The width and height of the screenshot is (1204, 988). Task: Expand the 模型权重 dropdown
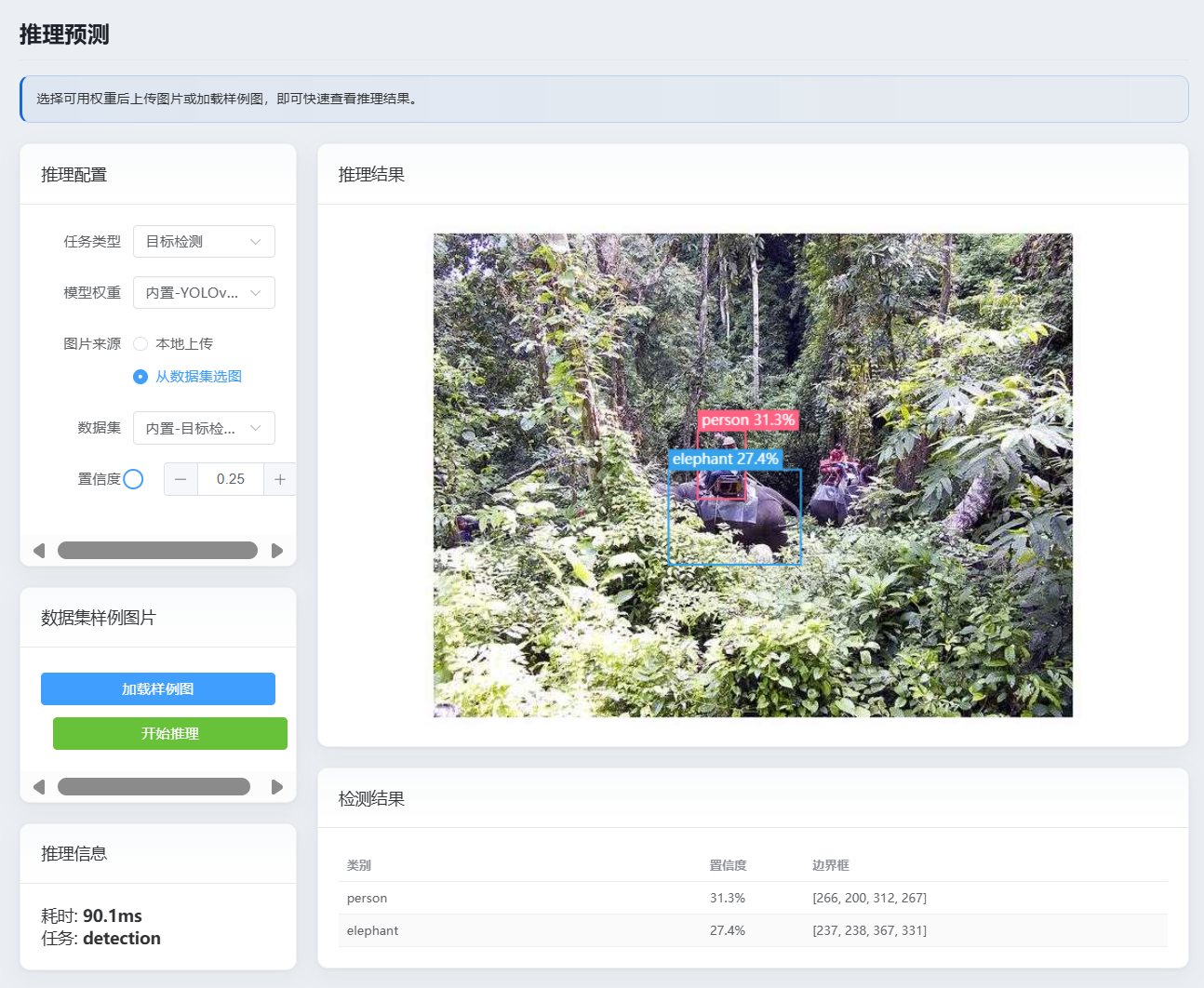click(x=204, y=293)
